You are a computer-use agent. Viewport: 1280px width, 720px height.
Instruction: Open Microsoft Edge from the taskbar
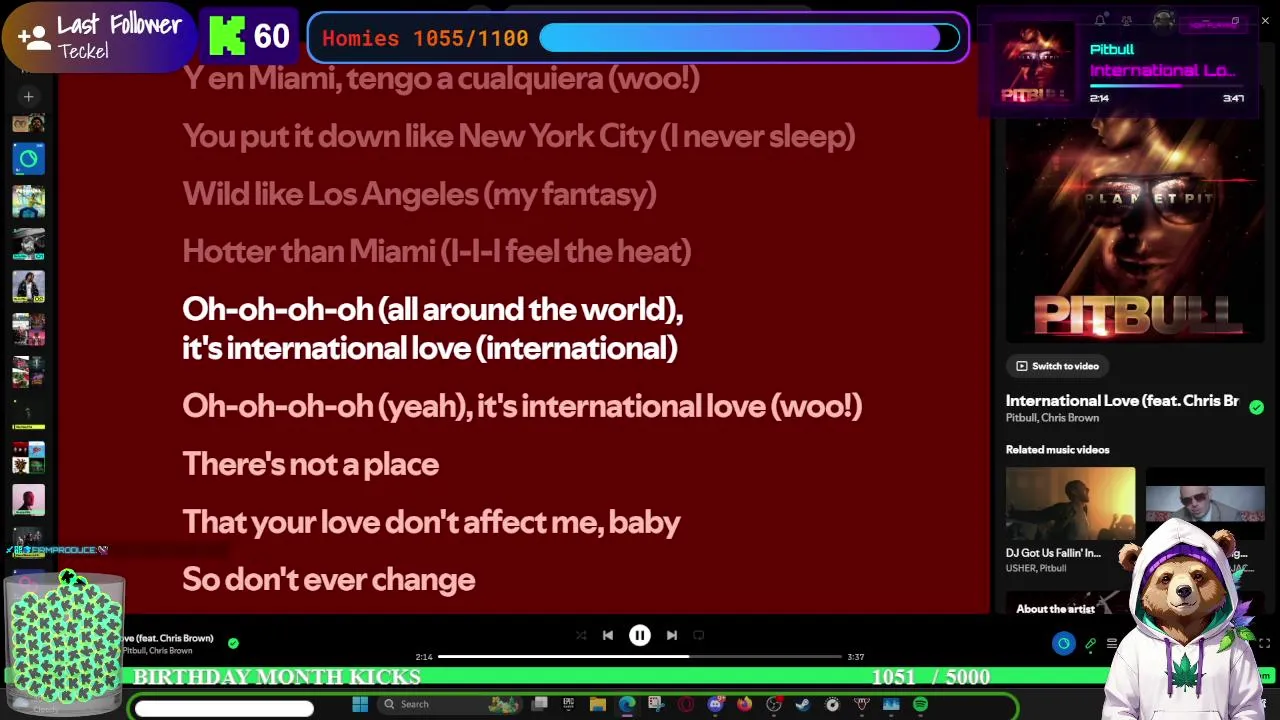[x=627, y=704]
